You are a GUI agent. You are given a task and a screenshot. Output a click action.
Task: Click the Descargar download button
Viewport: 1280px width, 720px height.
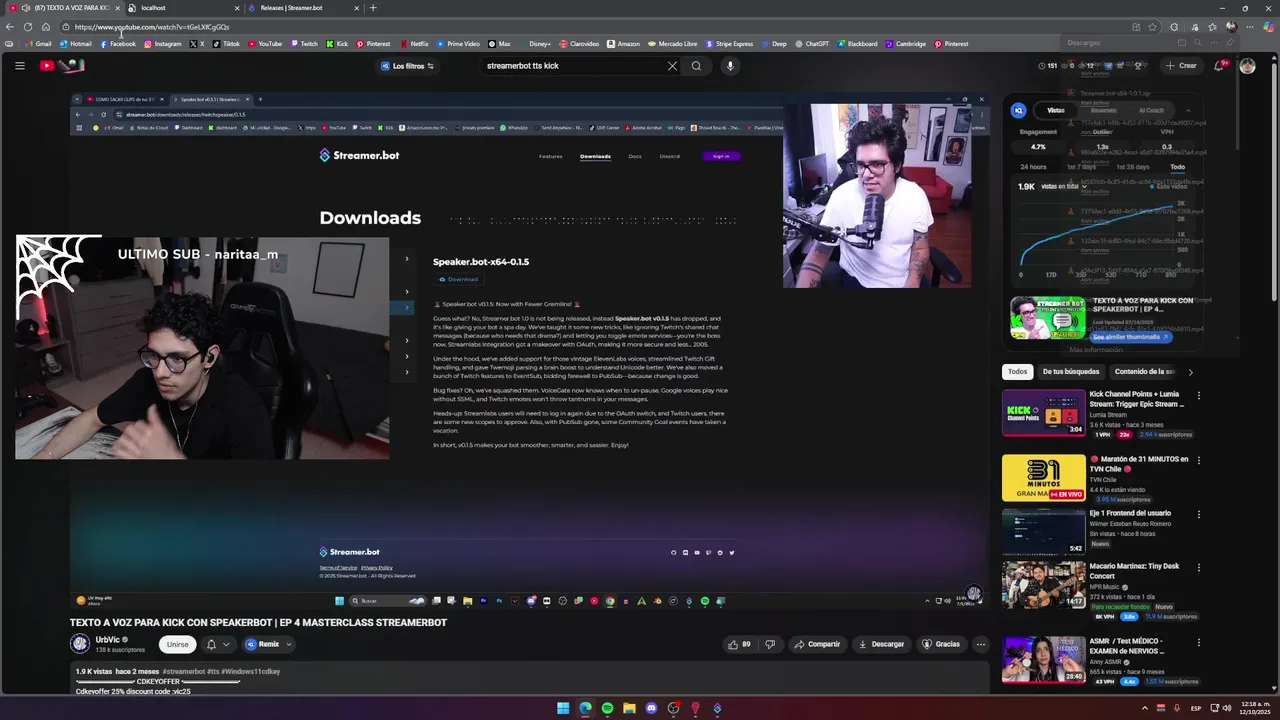click(x=881, y=644)
